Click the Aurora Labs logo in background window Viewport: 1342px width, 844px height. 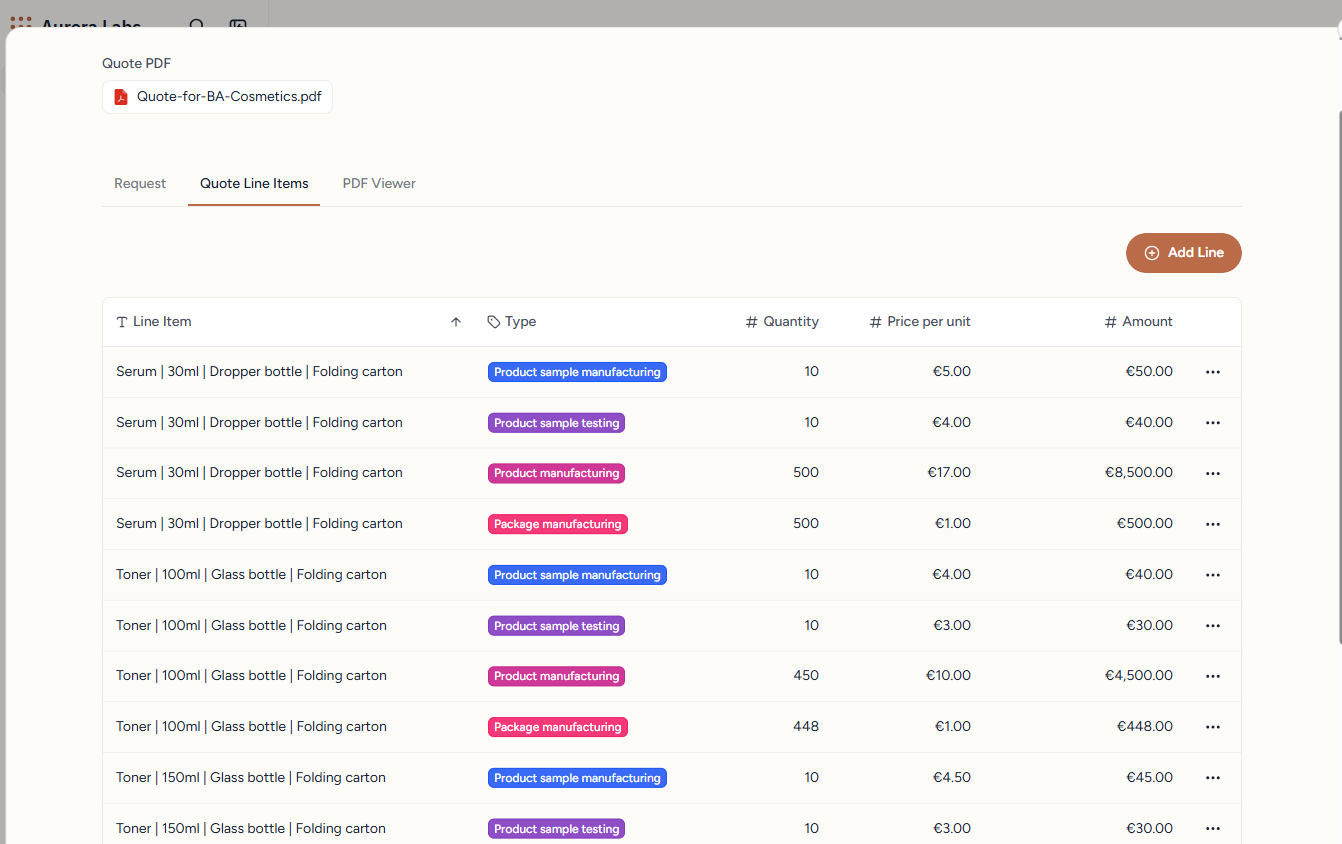[20, 22]
